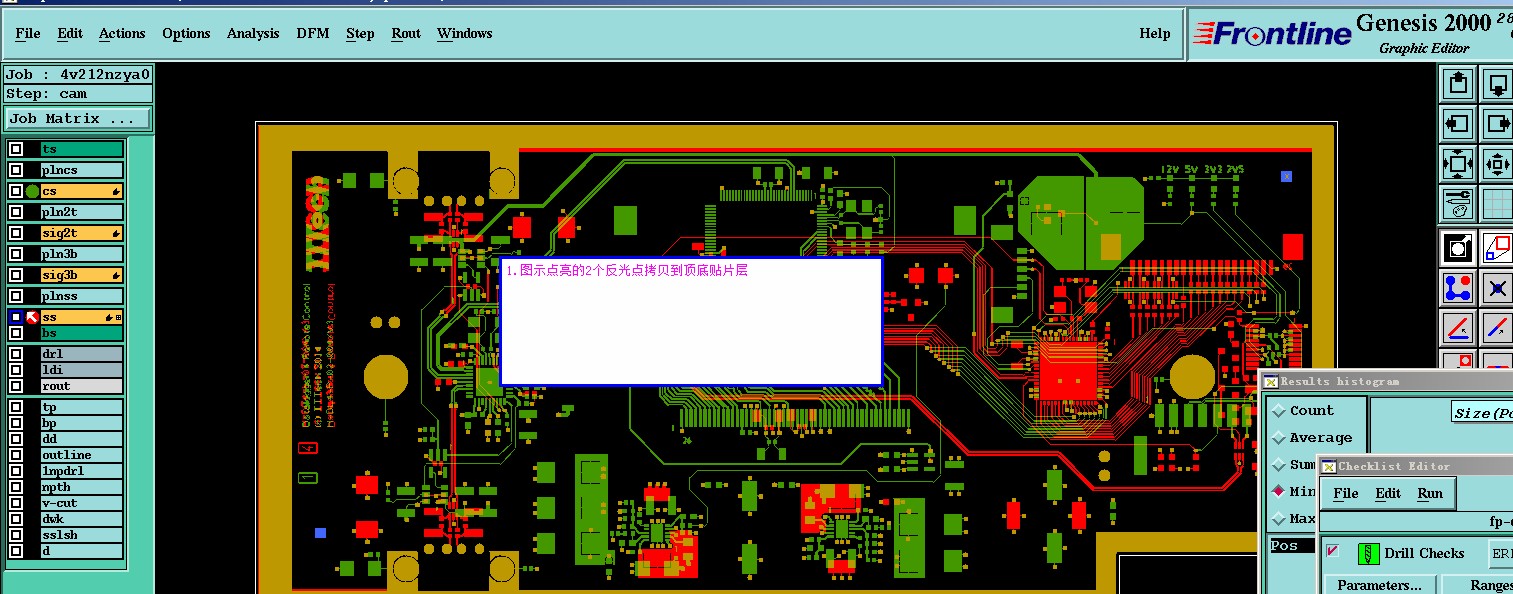Image resolution: width=1513 pixels, height=594 pixels.
Task: Click the Results histogram window menu icon
Action: (x=1270, y=381)
